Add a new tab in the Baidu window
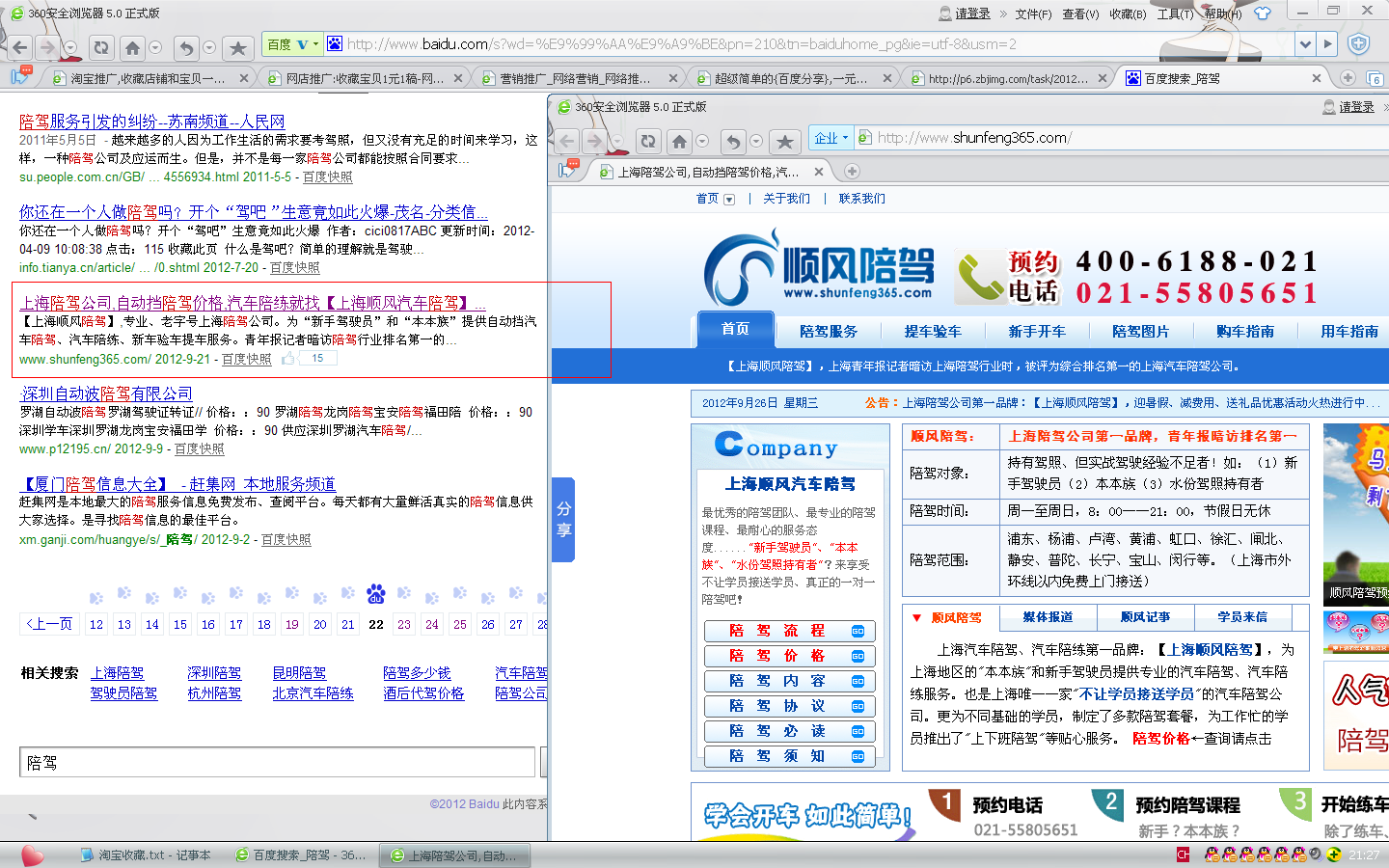 1348,78
